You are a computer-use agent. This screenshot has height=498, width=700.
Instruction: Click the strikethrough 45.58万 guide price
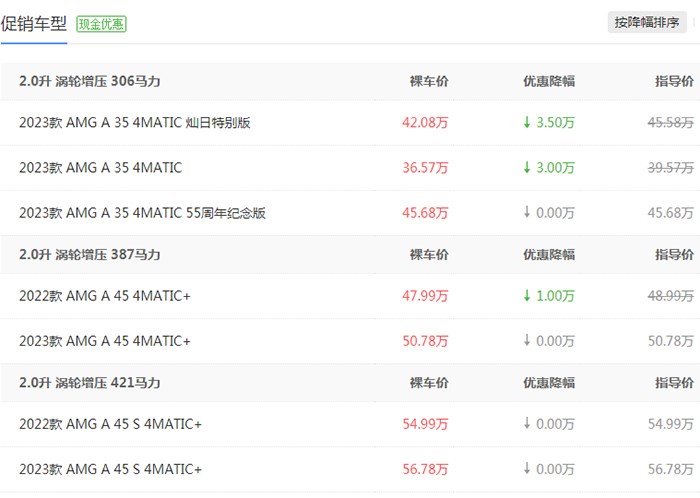click(x=671, y=122)
